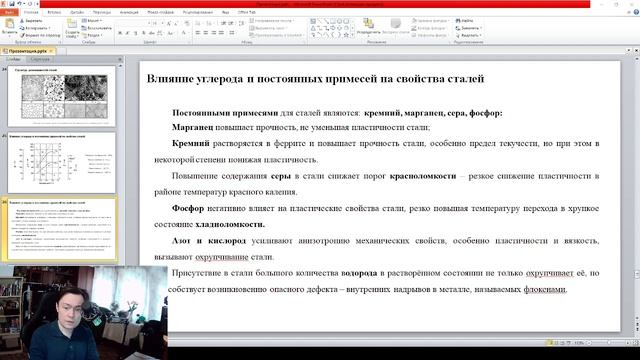Open the Layout (Макет) dropdown
Screen dimensions: 640x360
pos(92,20)
